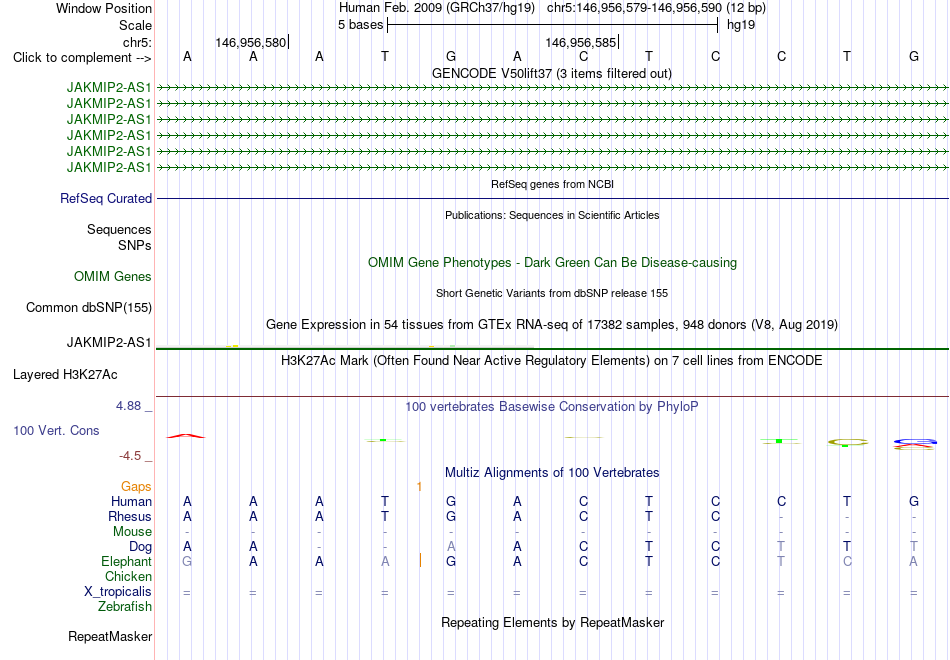The image size is (950, 660).
Task: Click the chr5:146,956,579-146,956,590 coordinates text
Action: point(634,8)
